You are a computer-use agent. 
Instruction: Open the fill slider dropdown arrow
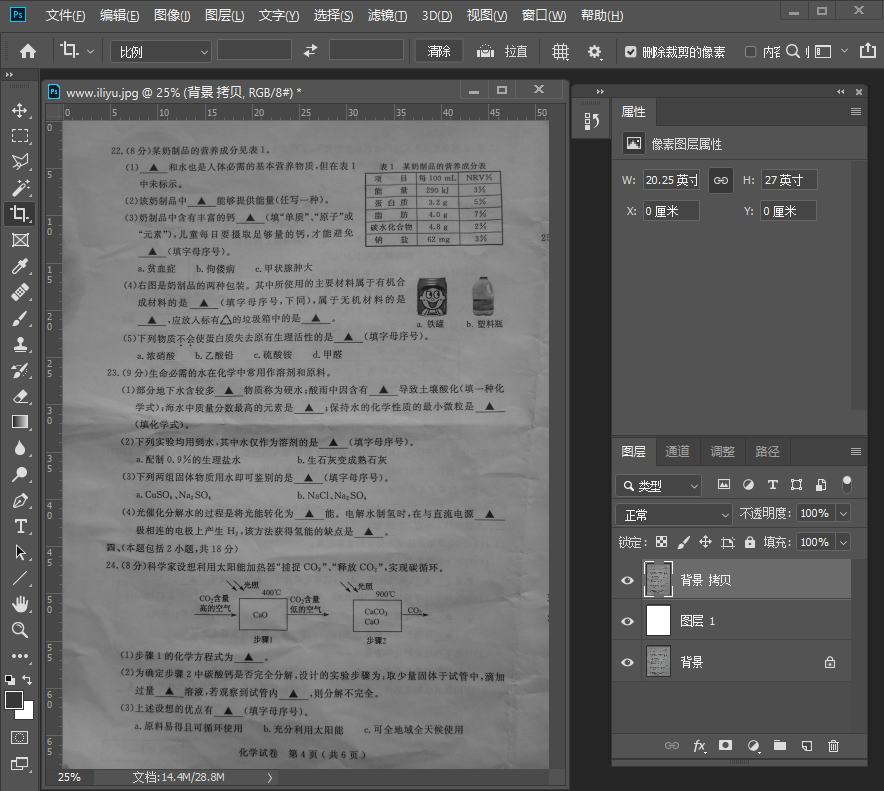click(843, 542)
